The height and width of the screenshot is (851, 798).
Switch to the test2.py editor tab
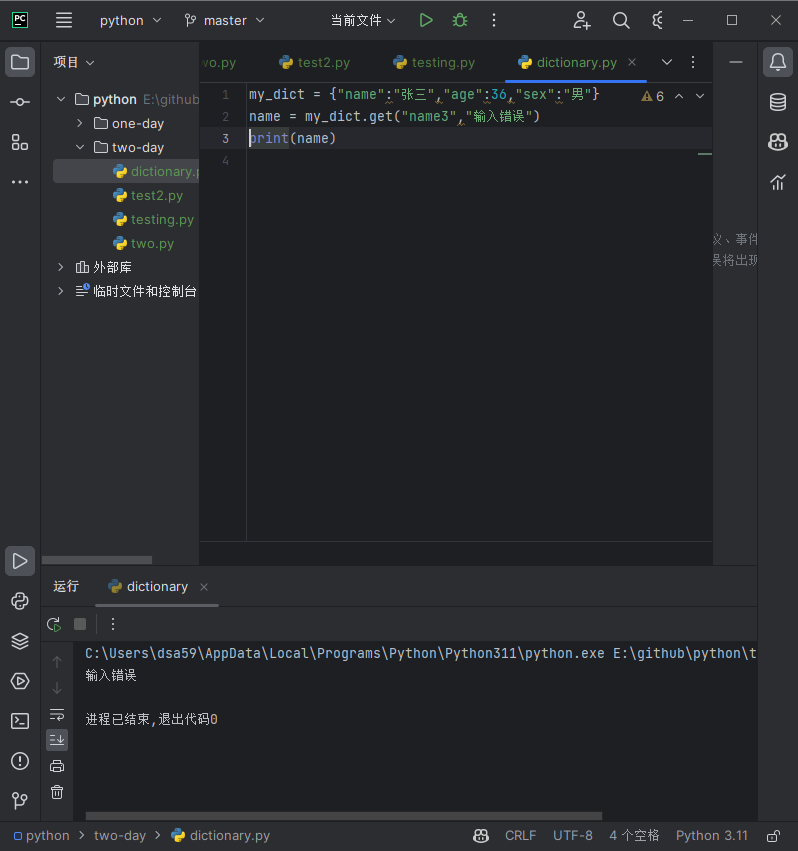314,62
